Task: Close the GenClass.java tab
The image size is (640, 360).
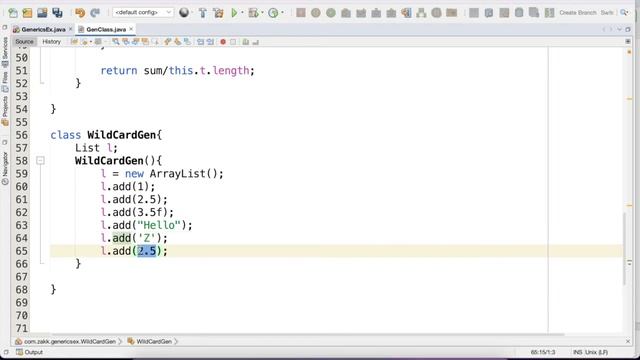Action: pos(131,29)
